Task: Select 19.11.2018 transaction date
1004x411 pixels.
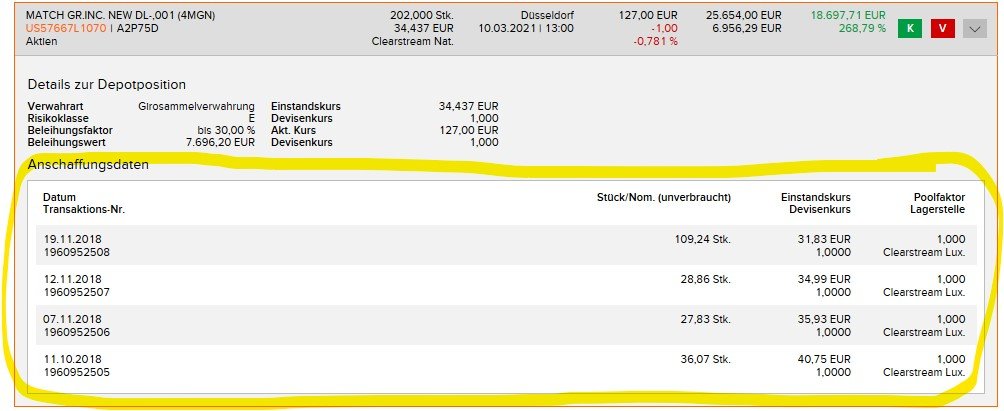Action: 73,239
